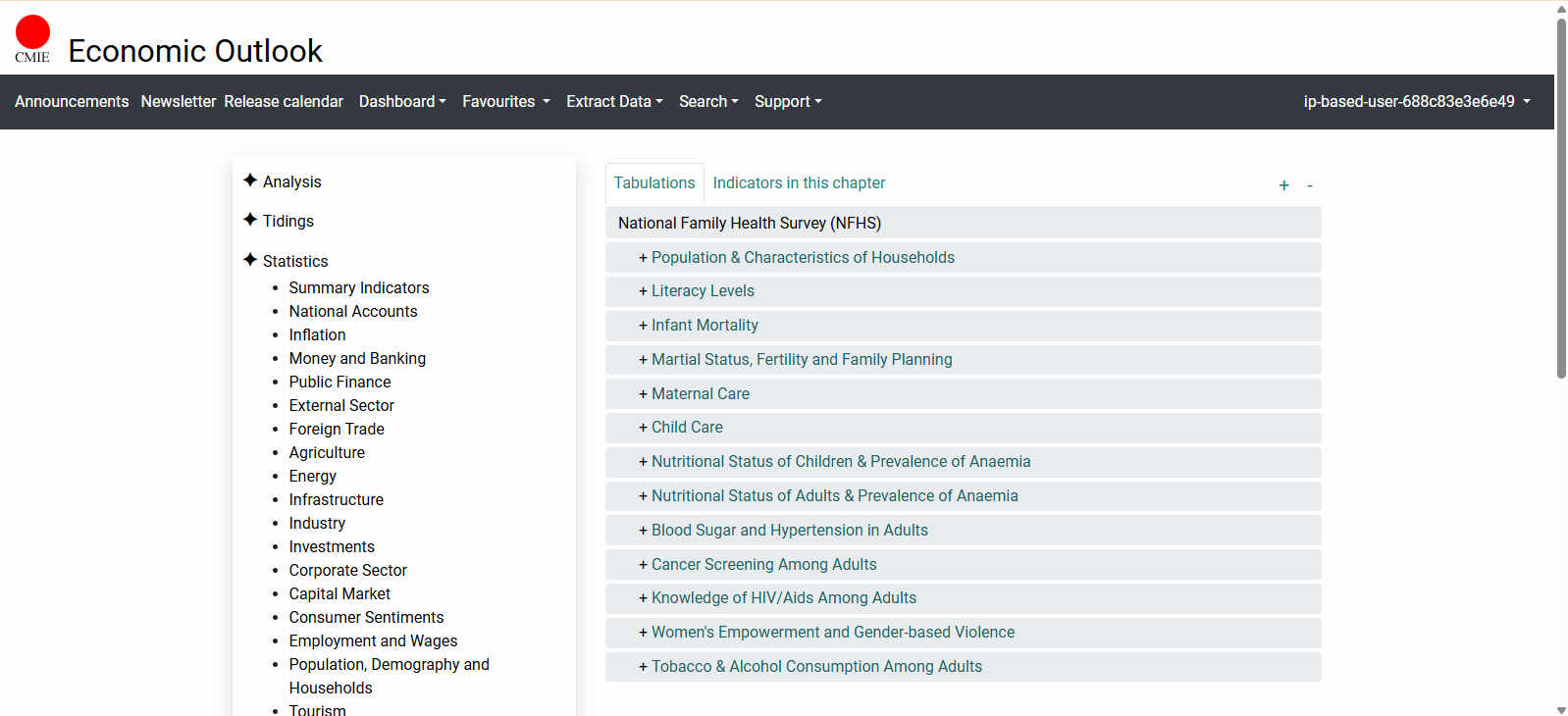
Task: Click the page's vertical scrollbar
Action: 1561,196
